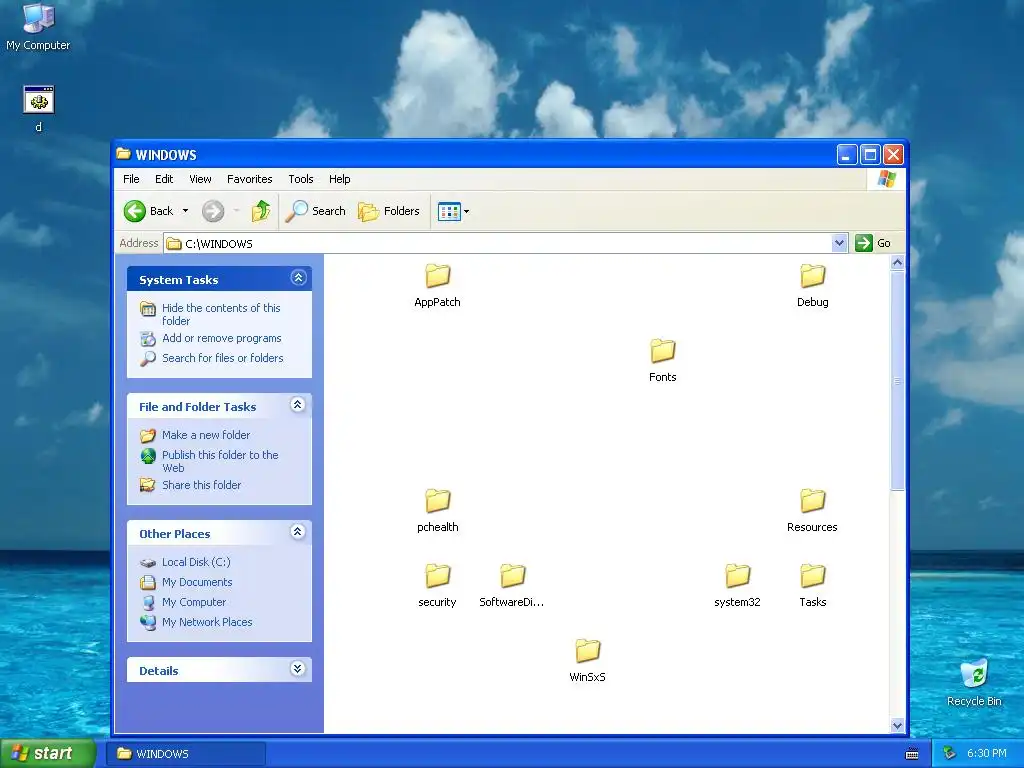Collapse the File and Folder Tasks panel

pos(298,405)
